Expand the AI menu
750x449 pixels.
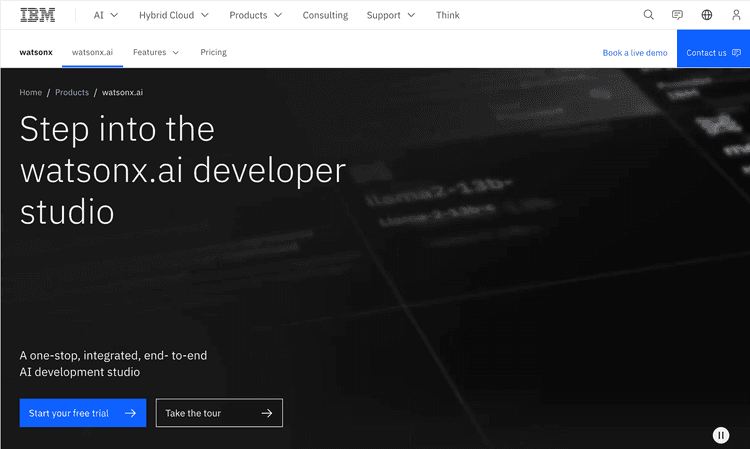106,15
